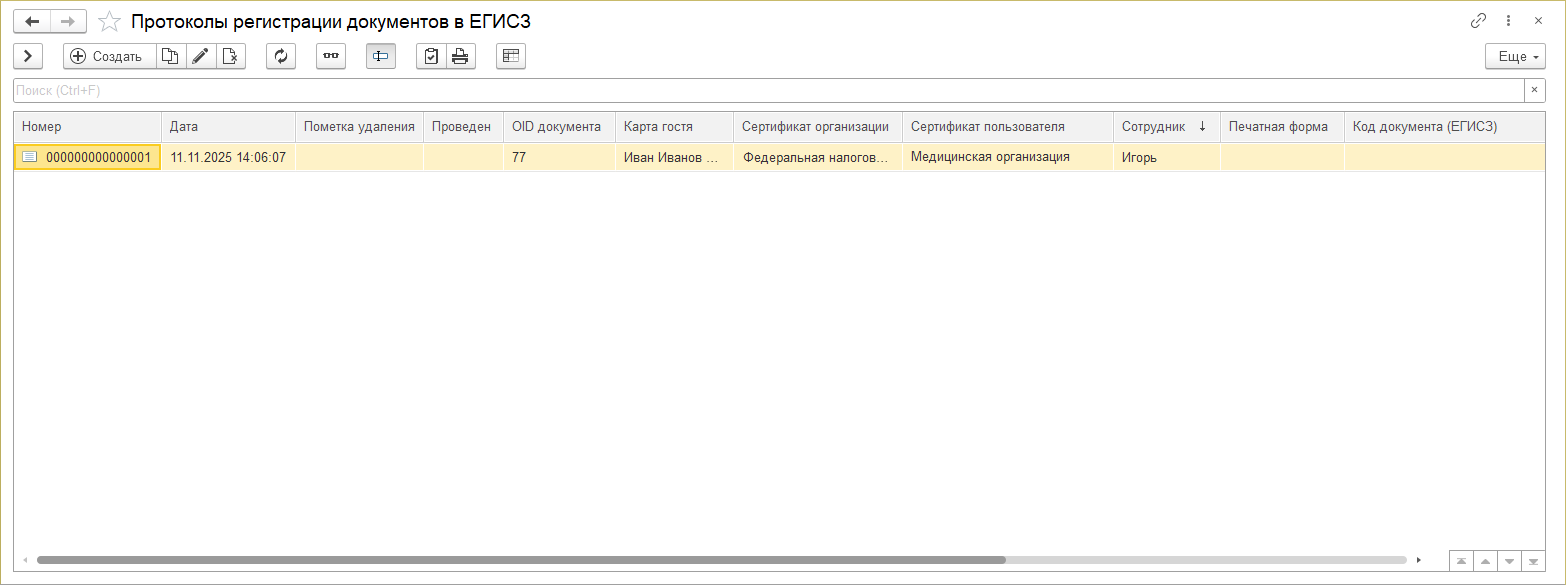Screen dimensions: 1566x585
Task: Click the Медицинская организация cell
Action: point(1007,157)
